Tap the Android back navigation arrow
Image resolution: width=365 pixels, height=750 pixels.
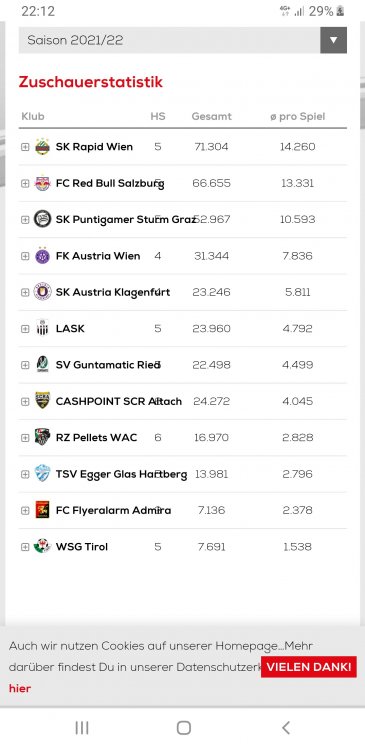(x=286, y=728)
